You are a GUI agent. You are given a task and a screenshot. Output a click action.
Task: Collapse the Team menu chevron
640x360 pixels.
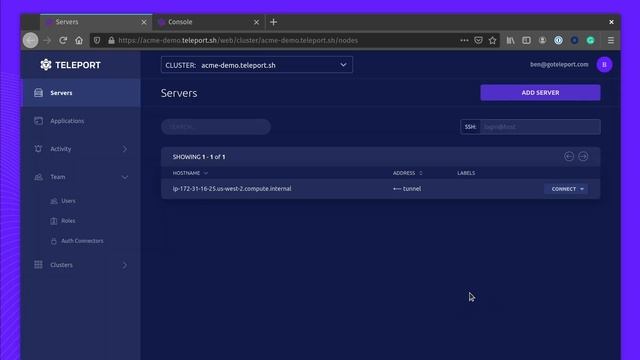125,177
